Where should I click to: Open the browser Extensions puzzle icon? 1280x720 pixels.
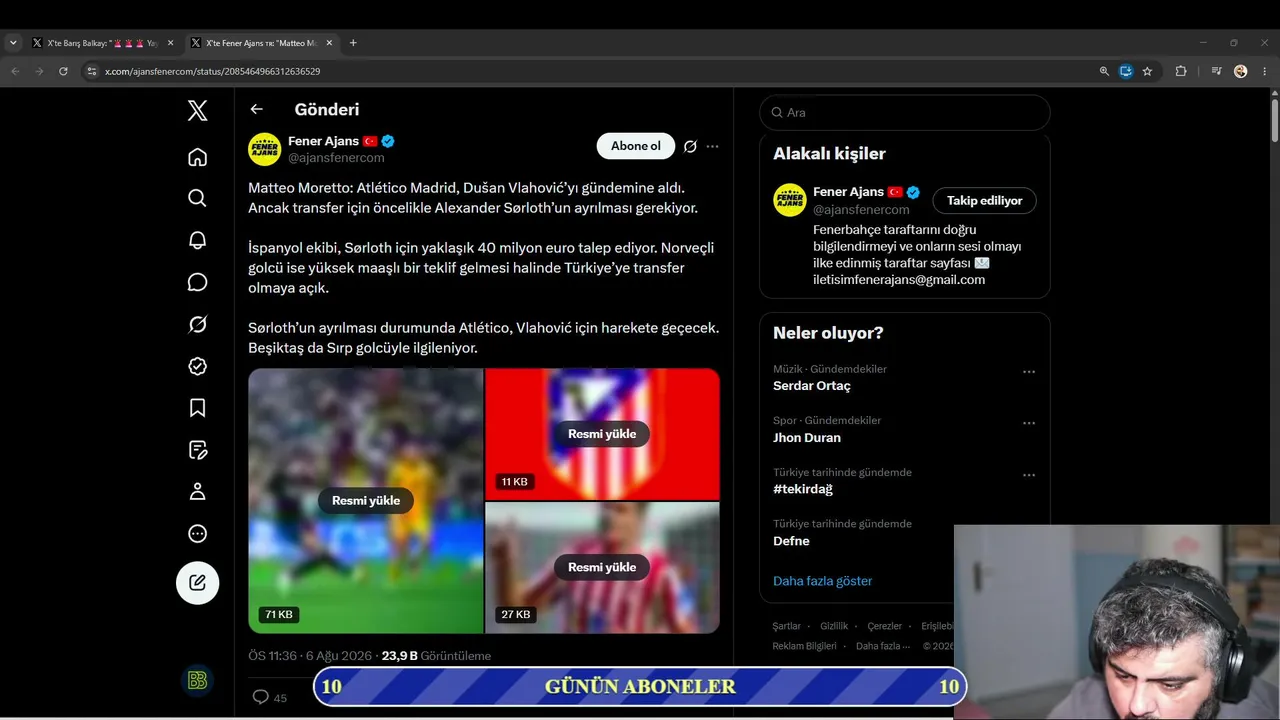1181,71
